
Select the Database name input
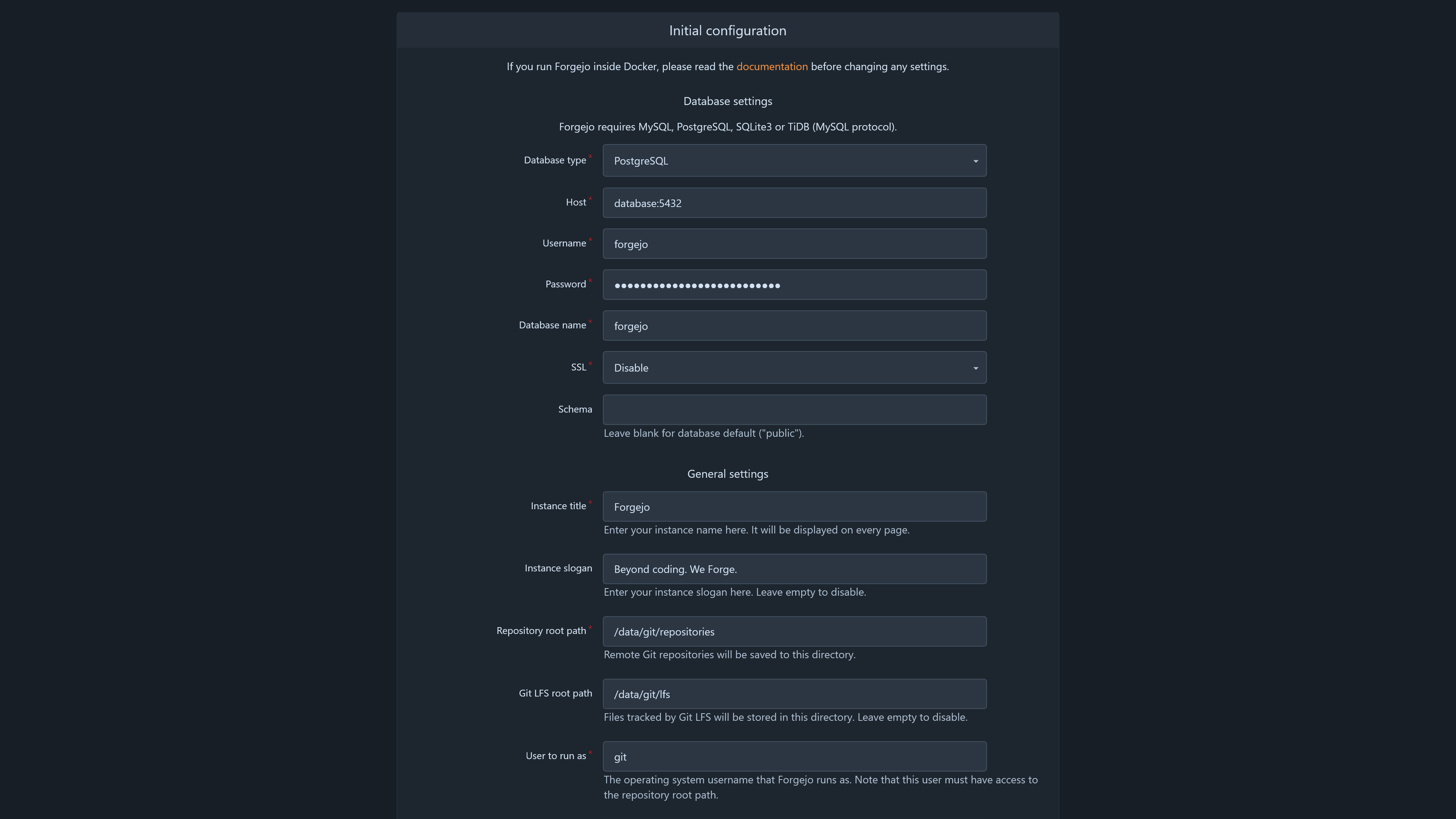tap(794, 326)
